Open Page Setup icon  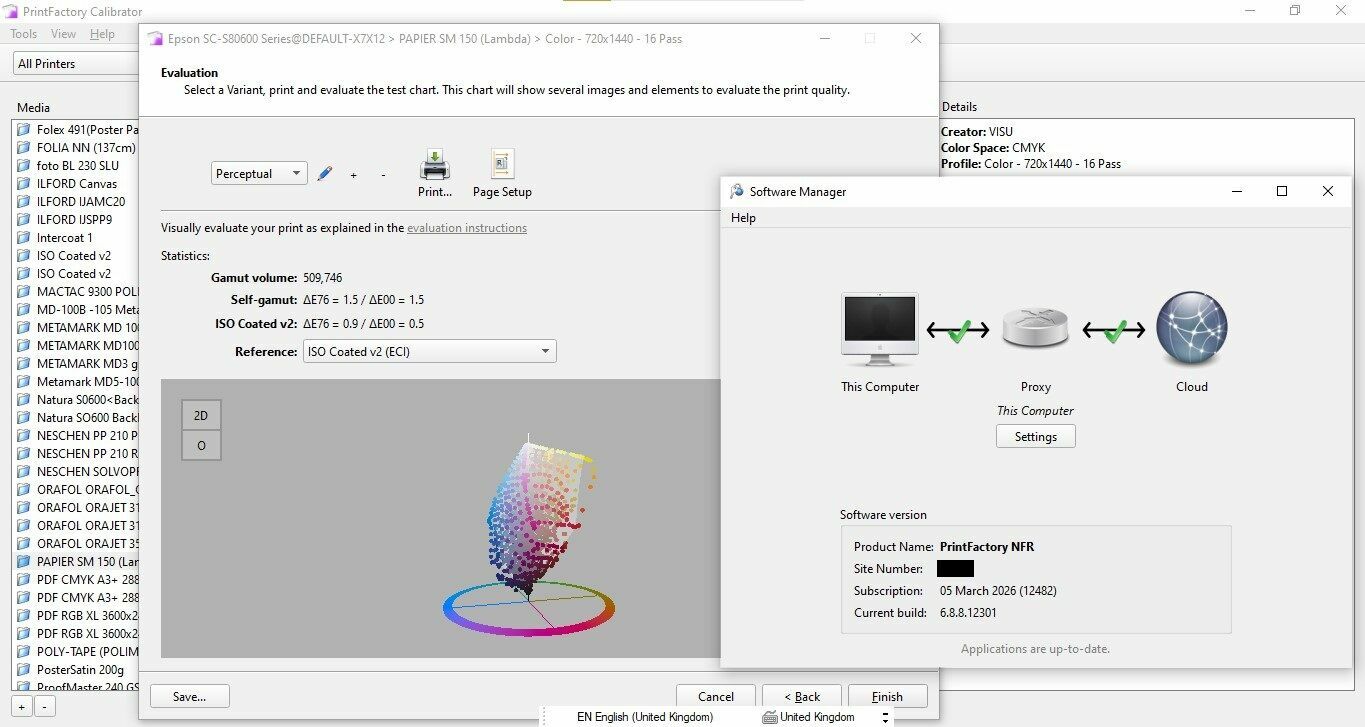pyautogui.click(x=502, y=165)
